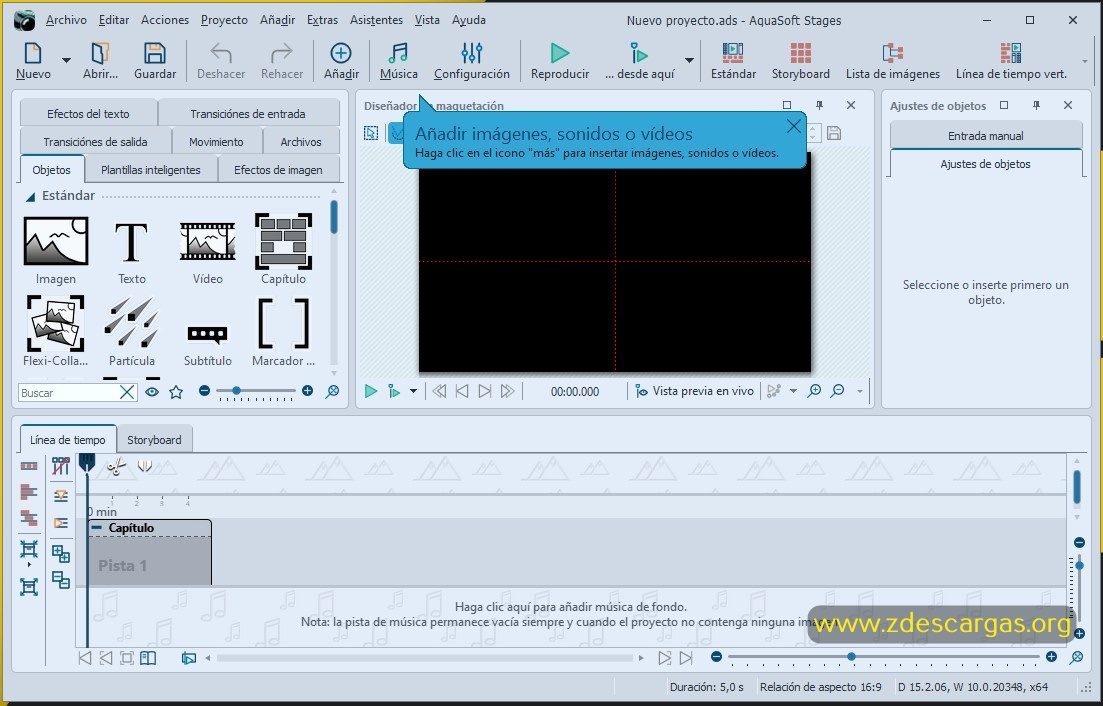Switch to Línea de tiempo vert. layout

pos(1011,61)
